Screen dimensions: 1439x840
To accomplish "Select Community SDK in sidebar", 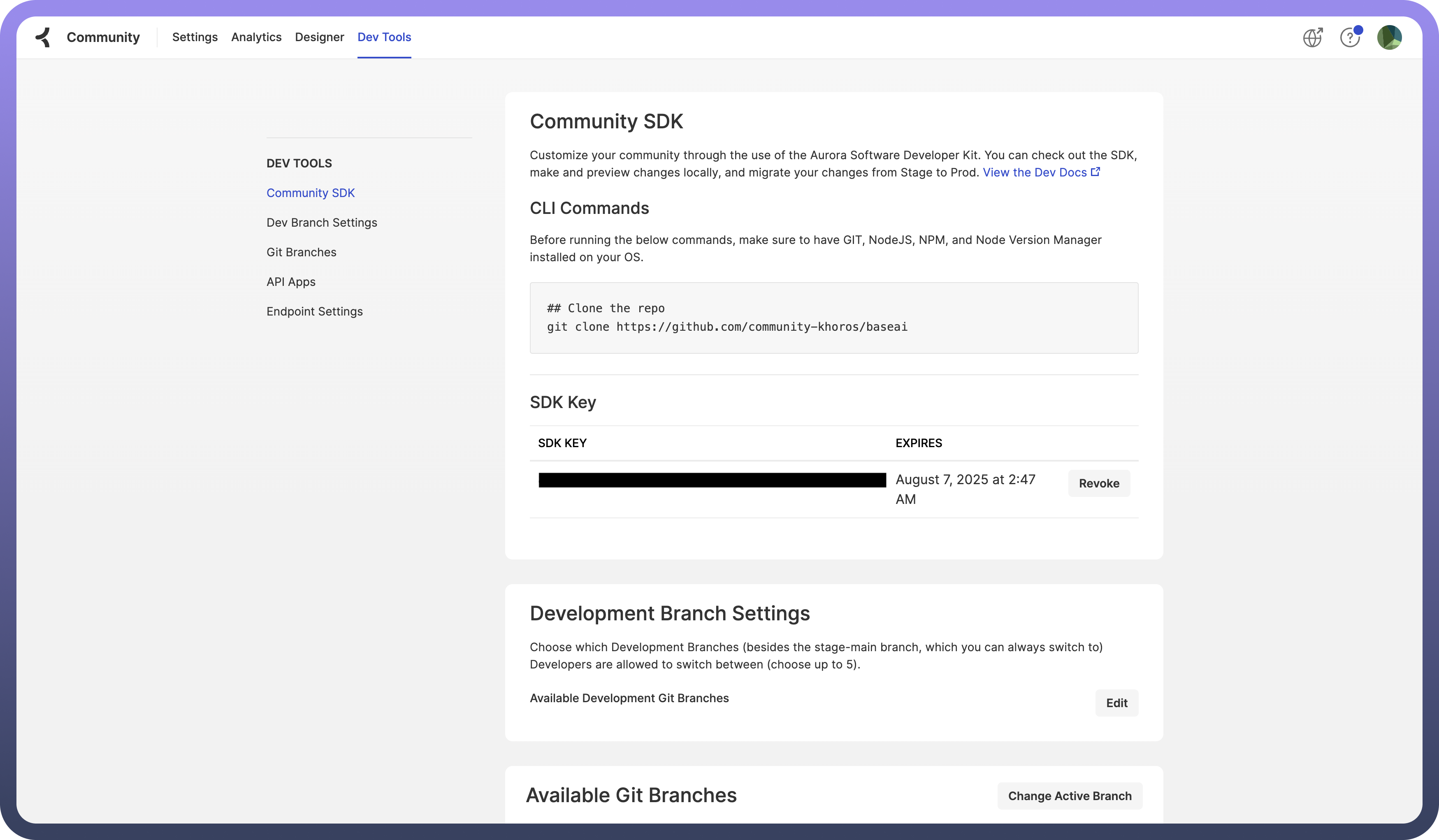I will coord(310,193).
